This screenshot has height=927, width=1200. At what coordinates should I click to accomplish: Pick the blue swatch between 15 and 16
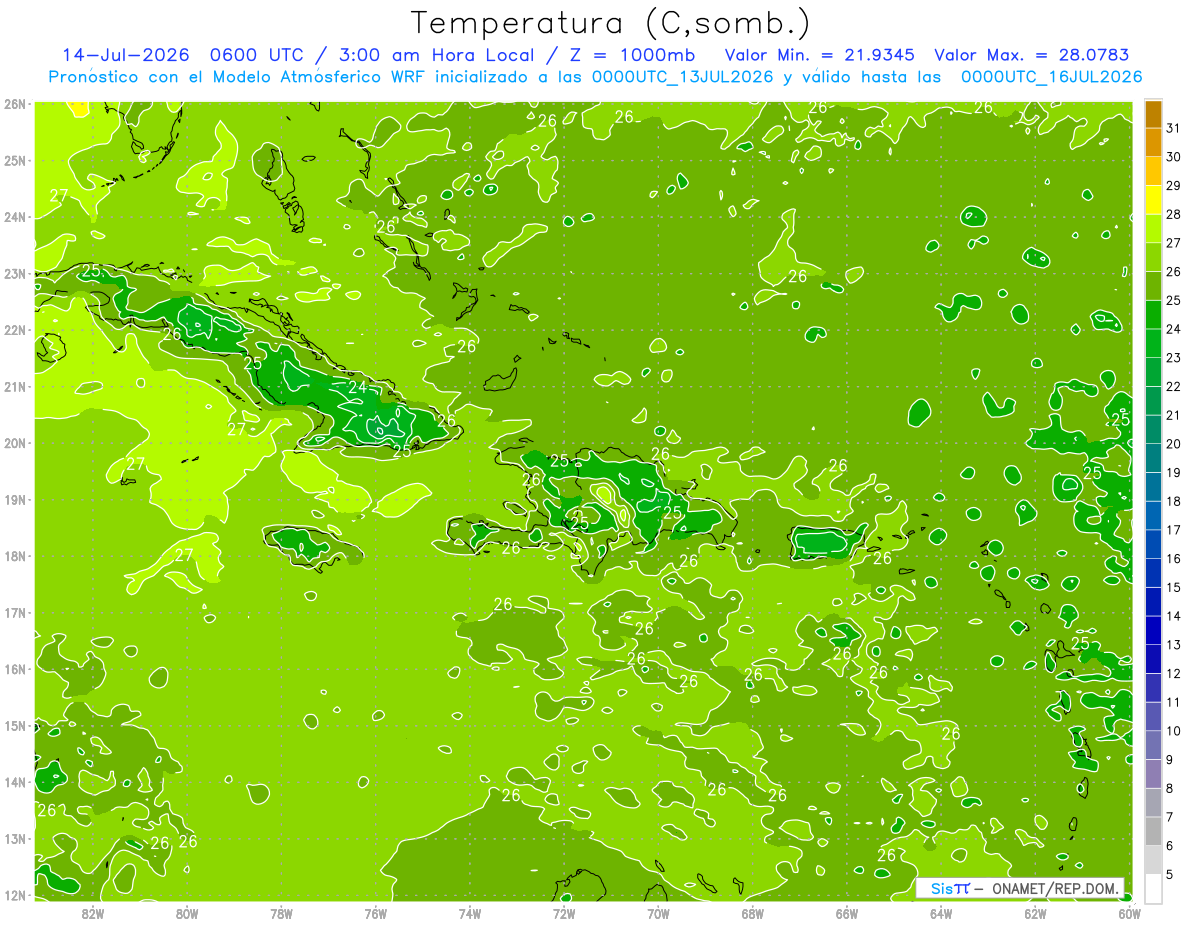[x=1153, y=573]
